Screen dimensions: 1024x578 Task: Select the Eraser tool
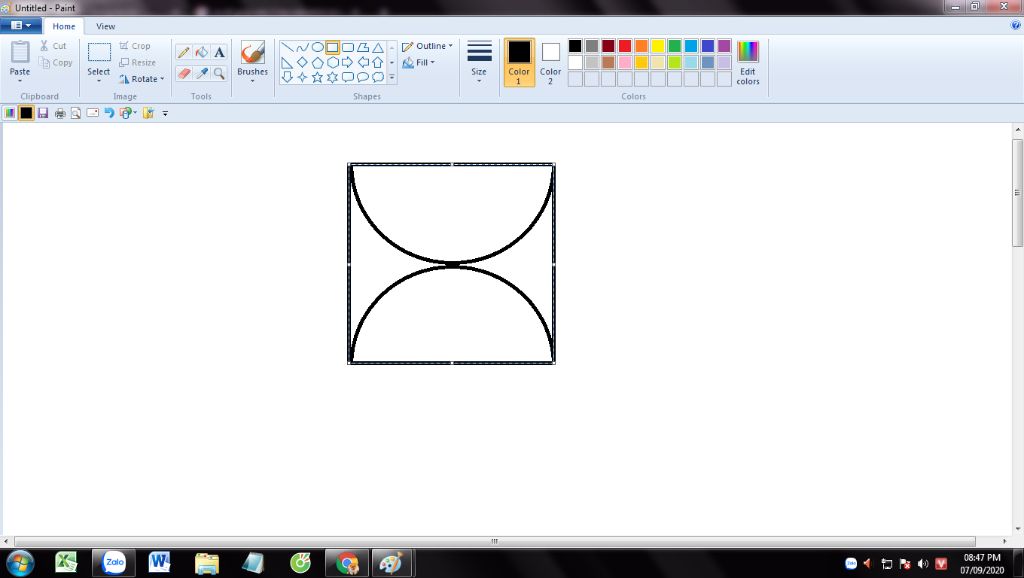pos(184,73)
